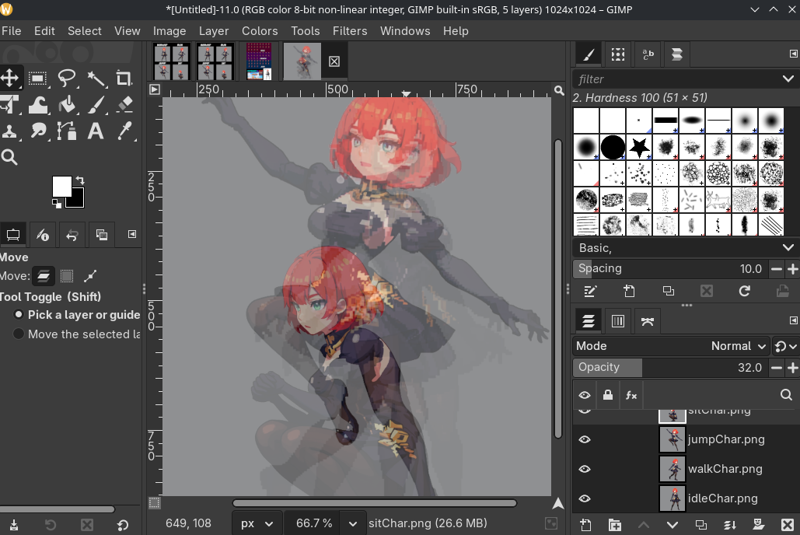
Task: Create a new layer
Action: [x=586, y=525]
